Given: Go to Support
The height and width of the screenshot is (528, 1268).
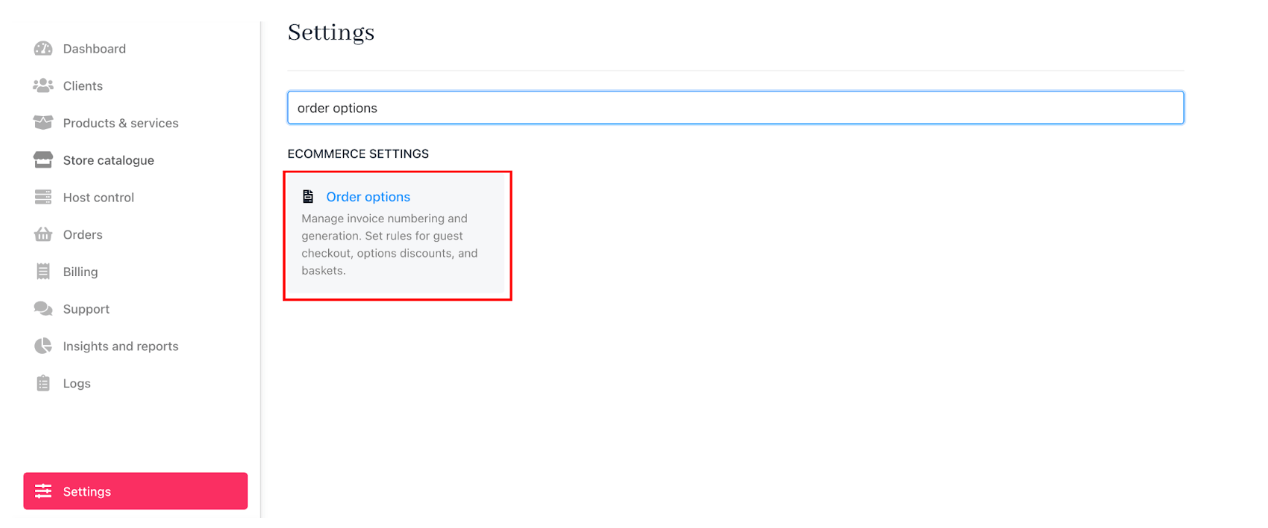Looking at the screenshot, I should point(86,309).
